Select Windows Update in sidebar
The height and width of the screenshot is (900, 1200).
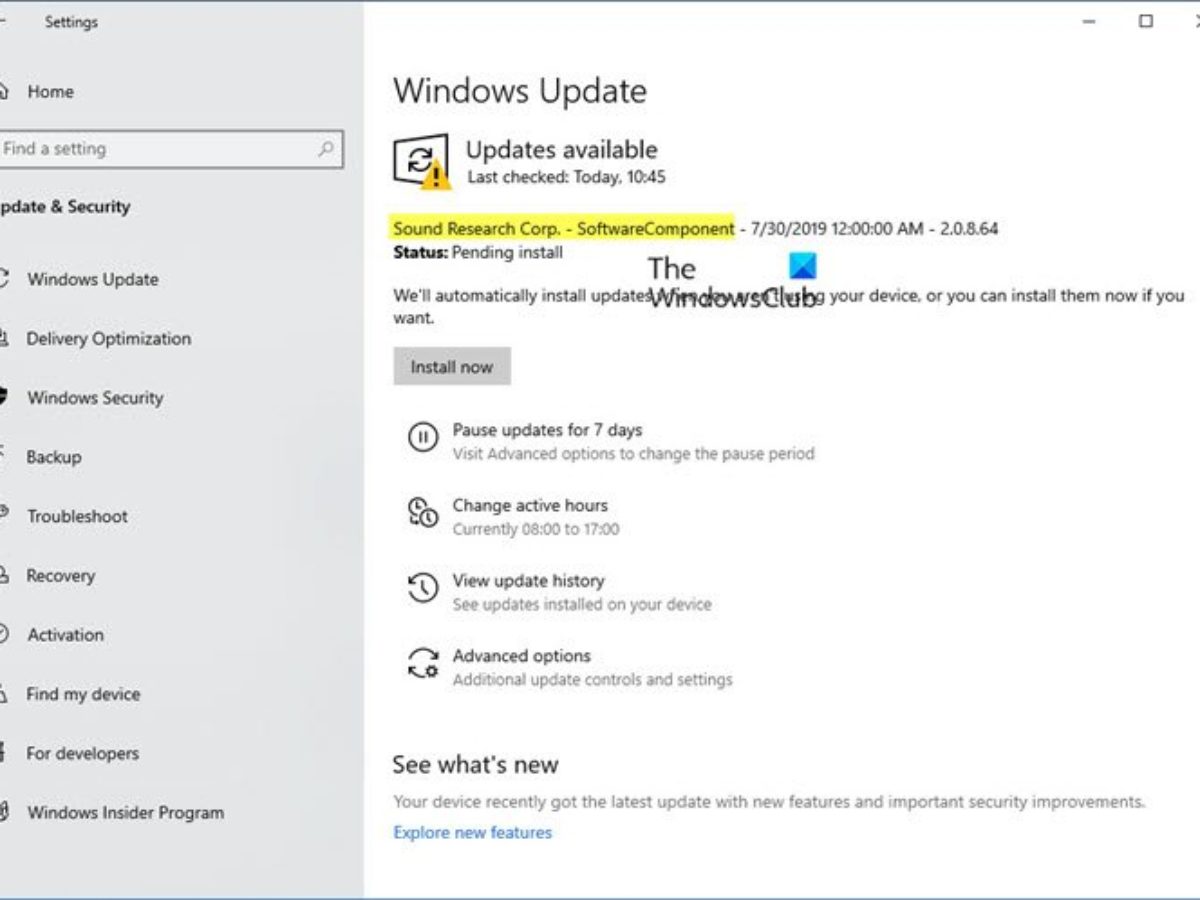[x=93, y=280]
